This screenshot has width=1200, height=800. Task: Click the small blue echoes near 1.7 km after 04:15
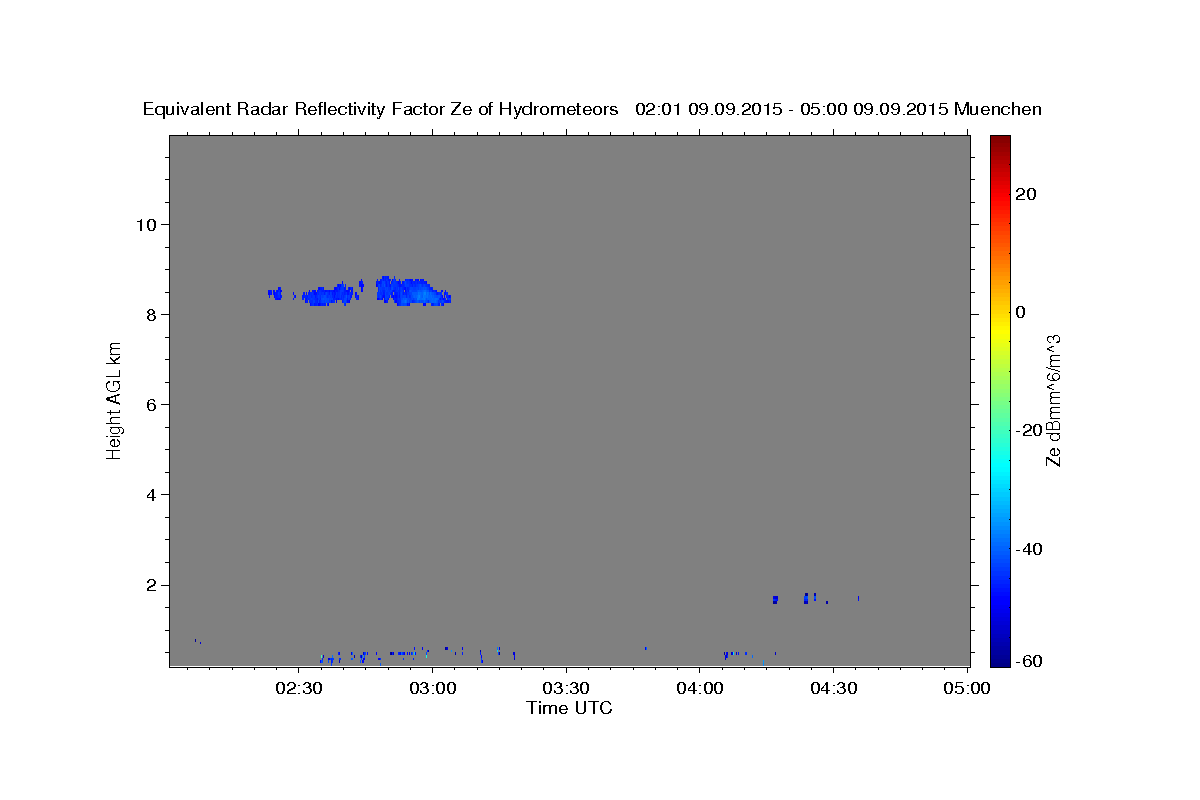point(815,598)
